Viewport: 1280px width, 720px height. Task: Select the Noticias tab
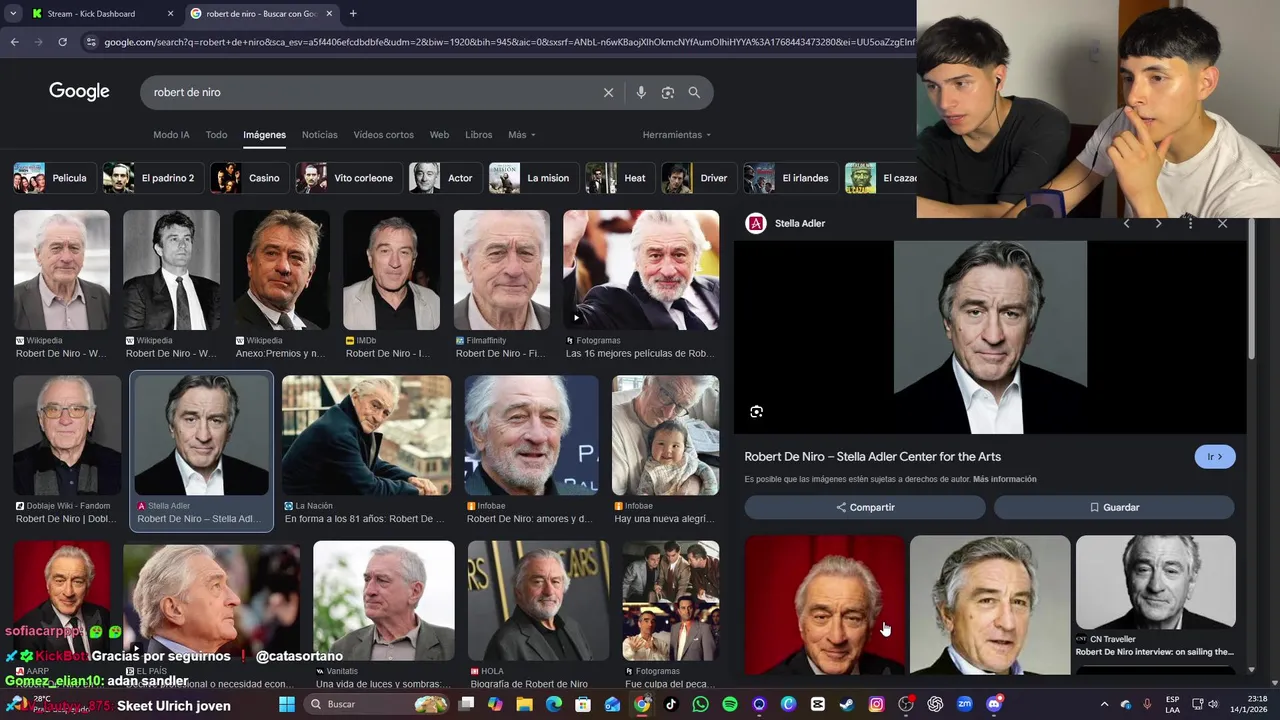[320, 135]
